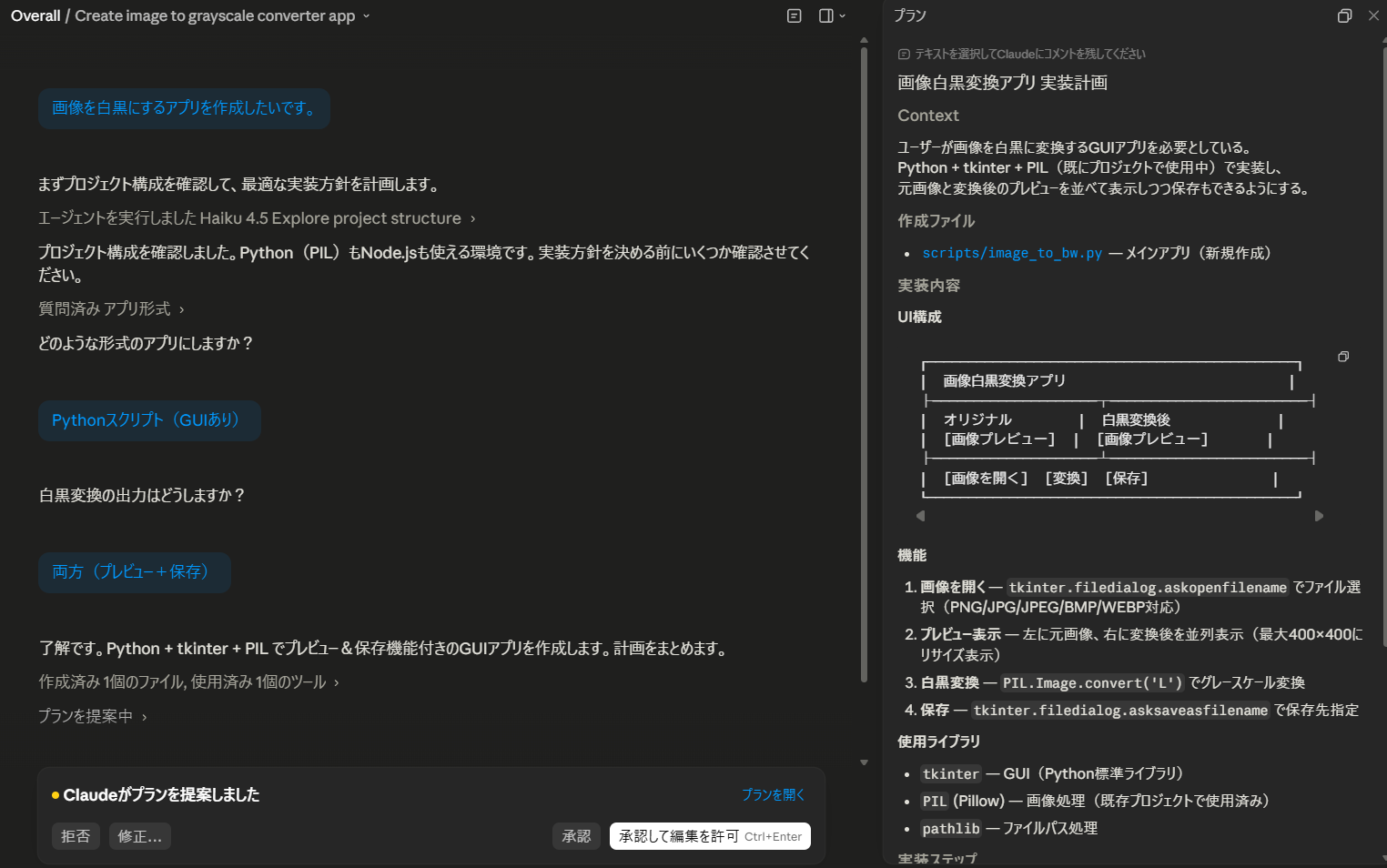
Task: Click tkinter.filedialog.askopenfilename code text
Action: pos(1148,588)
